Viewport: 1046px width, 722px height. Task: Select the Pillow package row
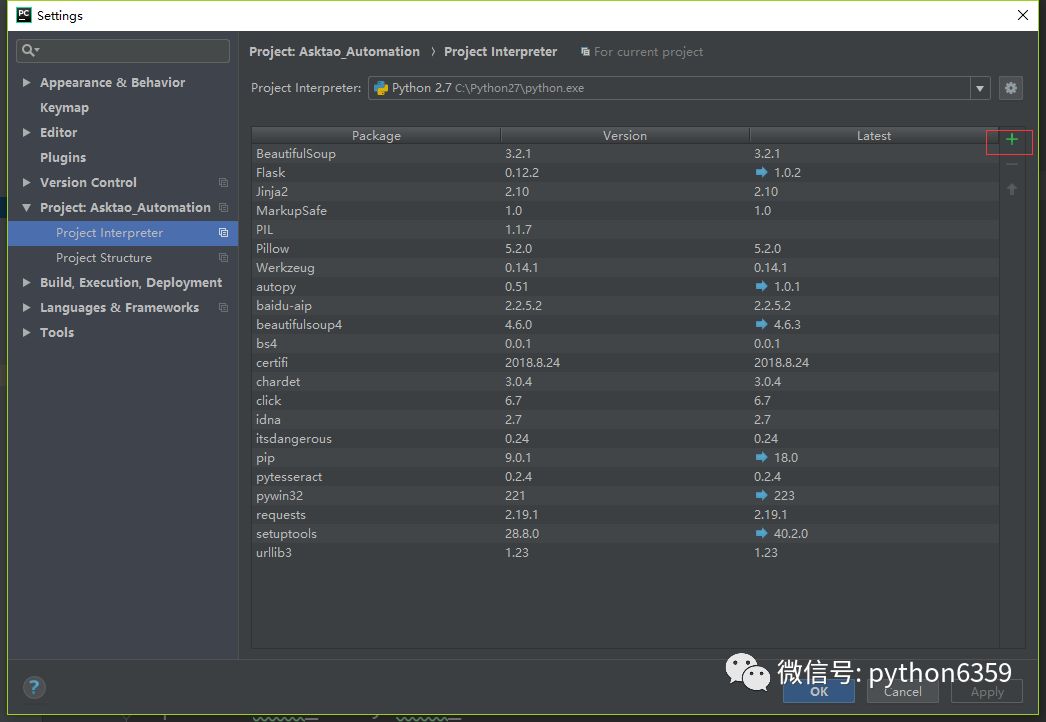click(x=625, y=248)
